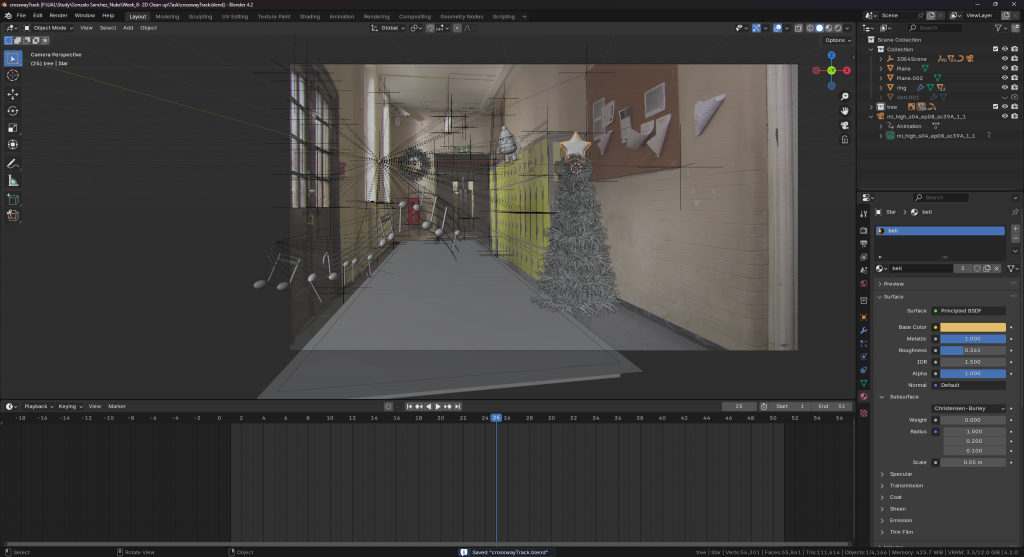Image resolution: width=1024 pixels, height=557 pixels.
Task: Expand the 3DE4Scene tree item
Action: click(881, 59)
